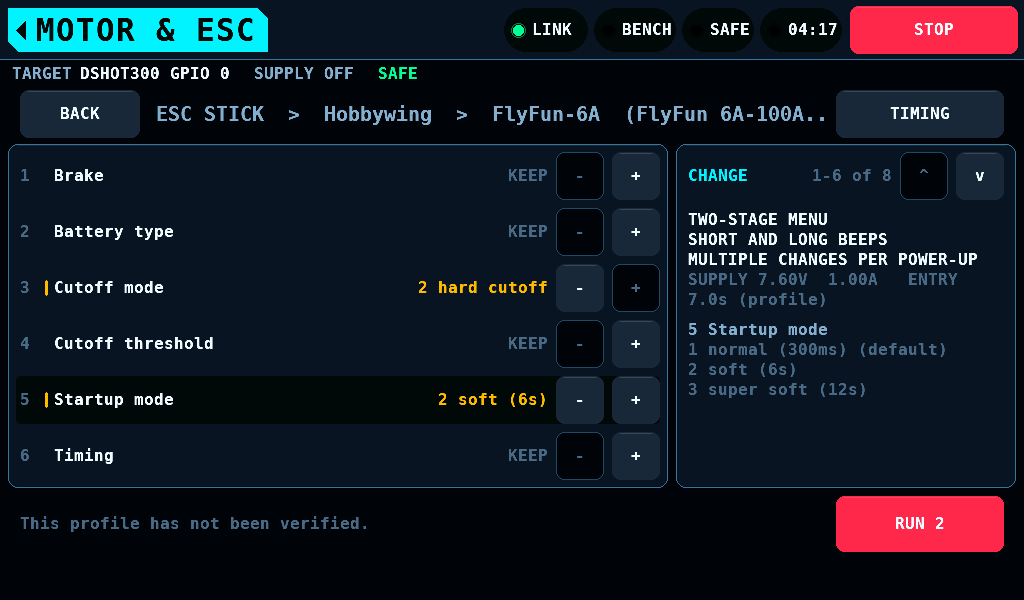This screenshot has height=600, width=1024.
Task: Select the Cutoff threshold row
Action: (338, 344)
